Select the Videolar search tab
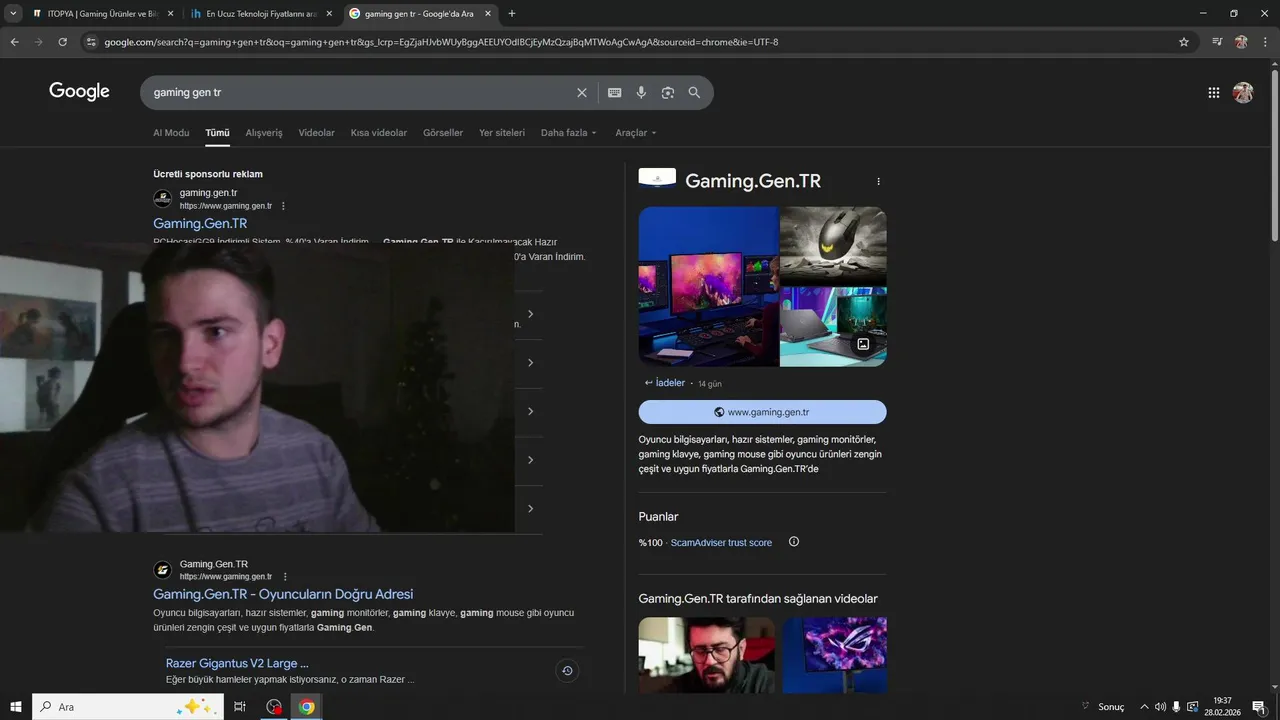 point(317,133)
